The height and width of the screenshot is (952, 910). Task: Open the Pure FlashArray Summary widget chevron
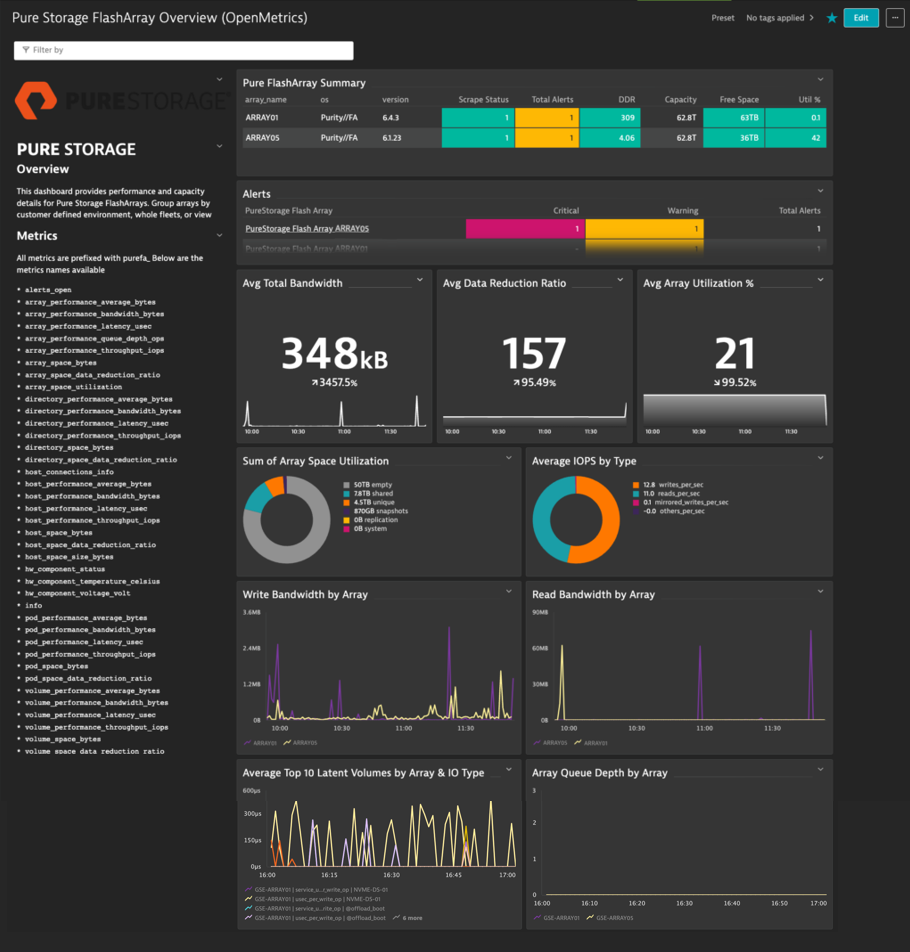click(820, 80)
